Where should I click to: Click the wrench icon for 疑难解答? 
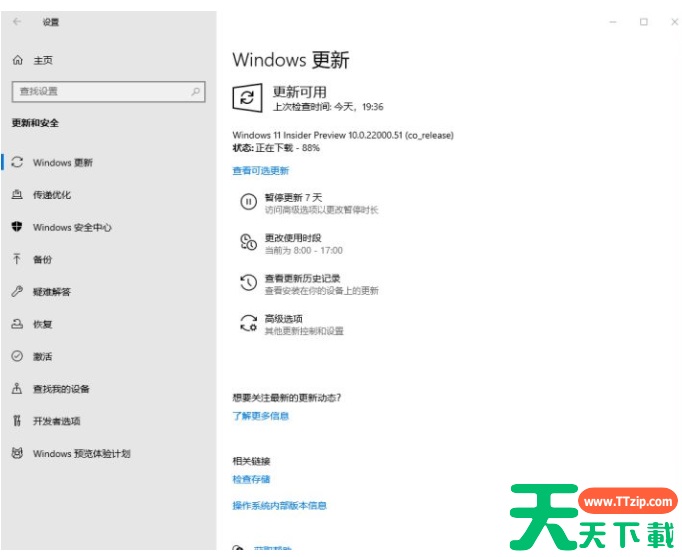click(17, 291)
